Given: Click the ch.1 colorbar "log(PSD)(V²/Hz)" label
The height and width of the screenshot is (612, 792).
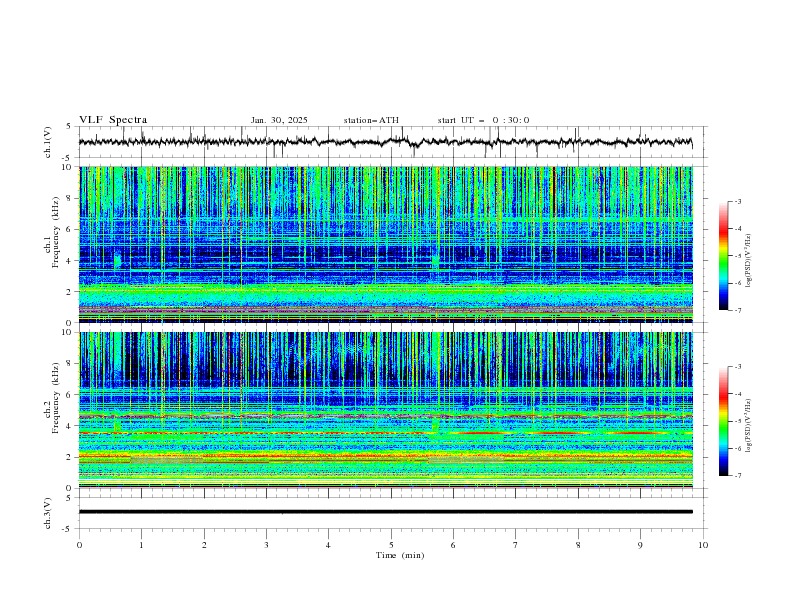Looking at the screenshot, I should tap(749, 261).
